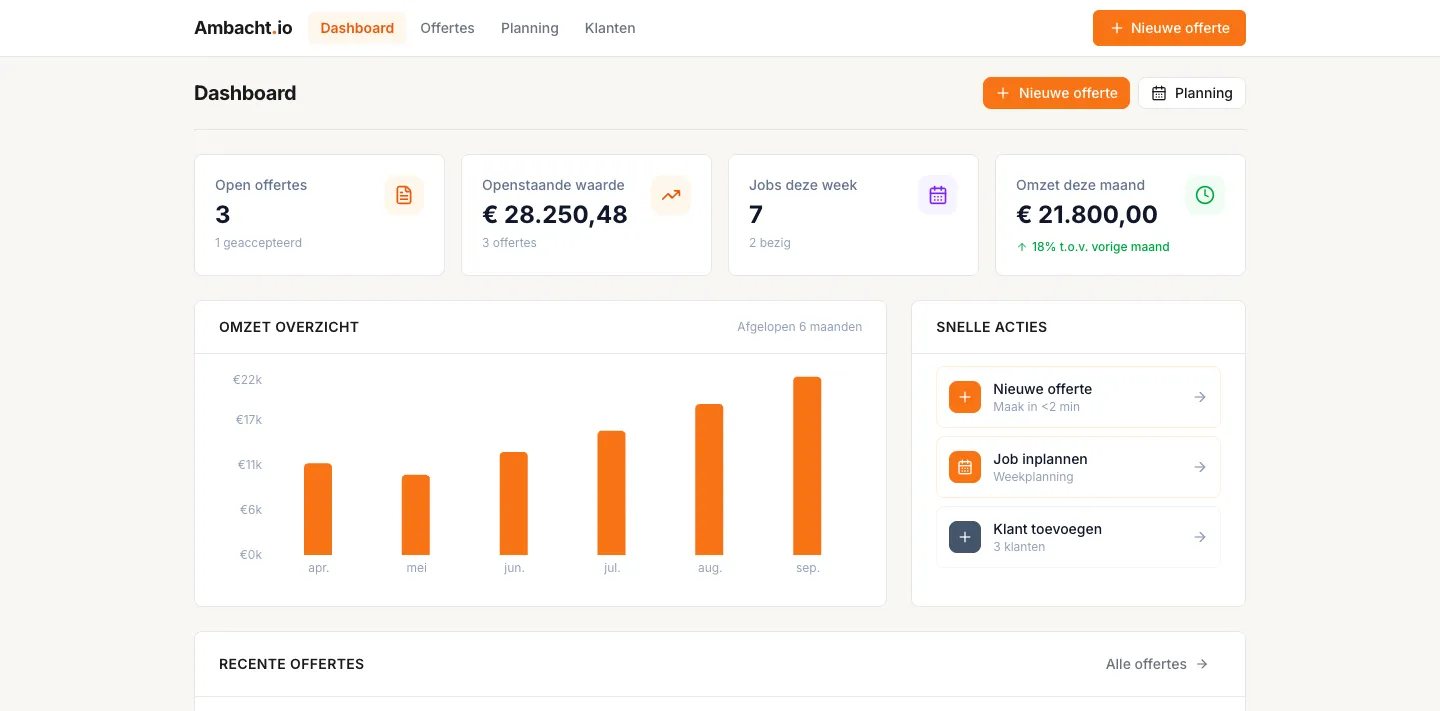Open the Dashboard nav tab
1440x711 pixels.
357,28
